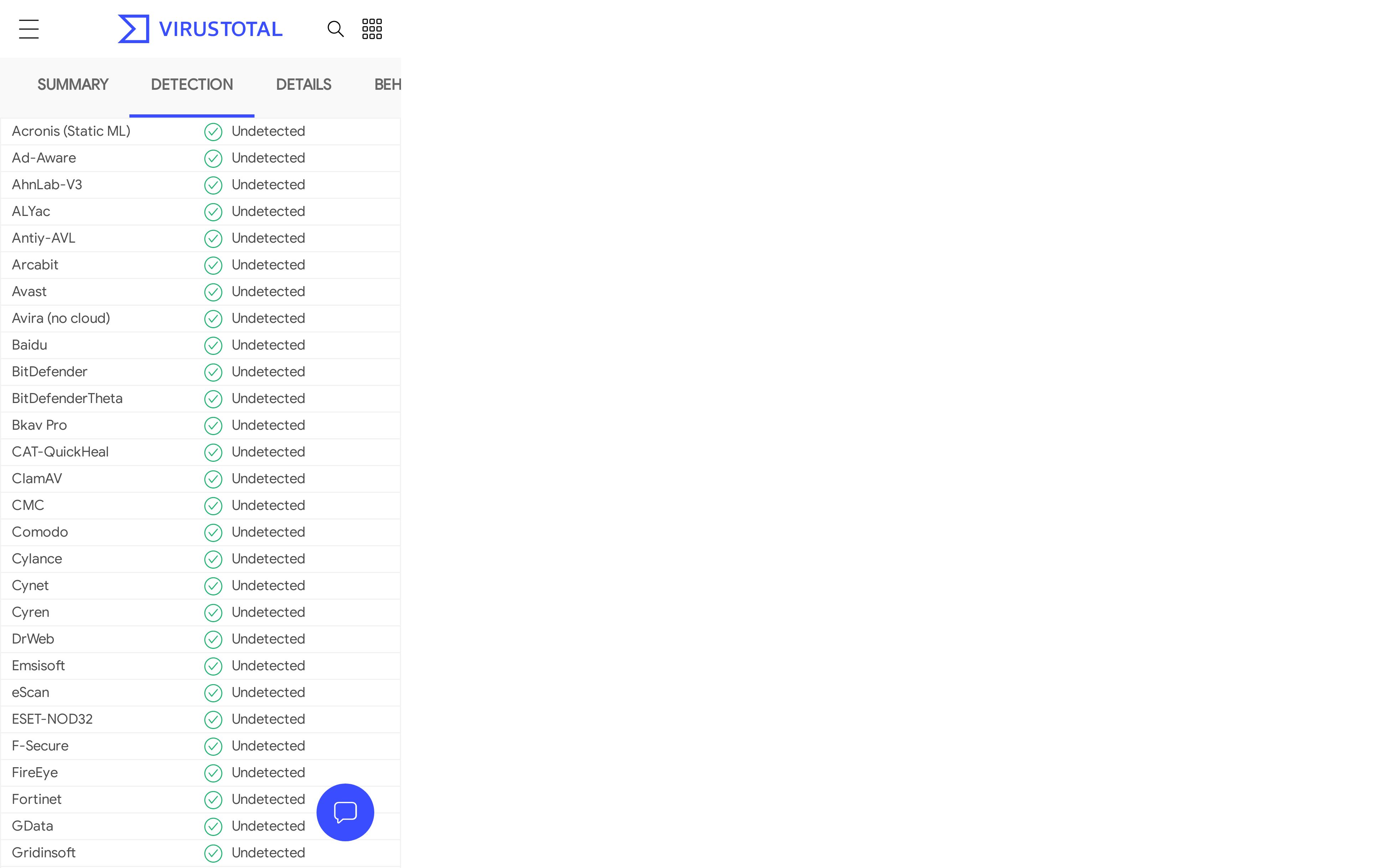Click Undetected result for Gridinsoft
Viewport: 1373px width, 868px height.
[x=268, y=853]
